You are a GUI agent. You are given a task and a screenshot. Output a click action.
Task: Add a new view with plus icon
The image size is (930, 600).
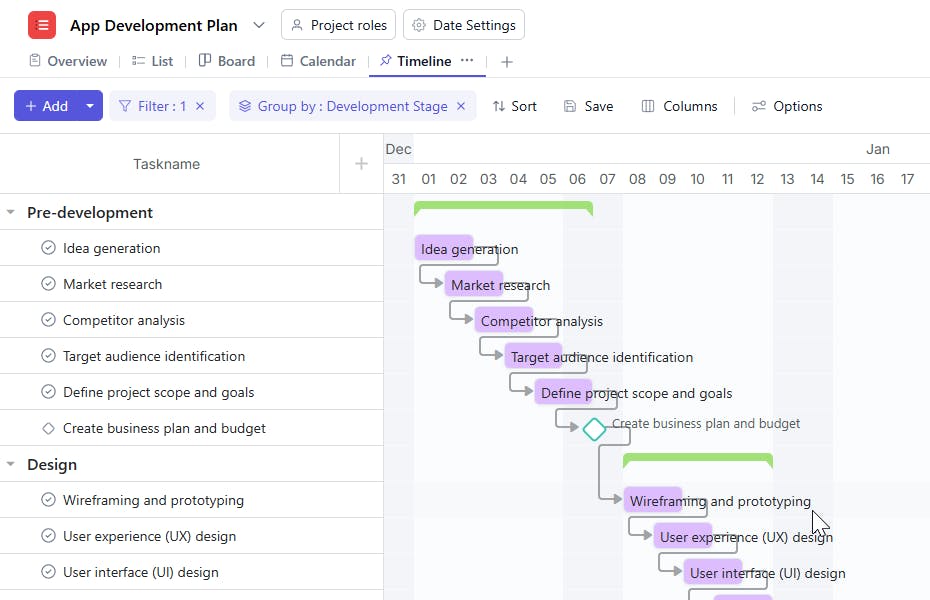pyautogui.click(x=507, y=62)
